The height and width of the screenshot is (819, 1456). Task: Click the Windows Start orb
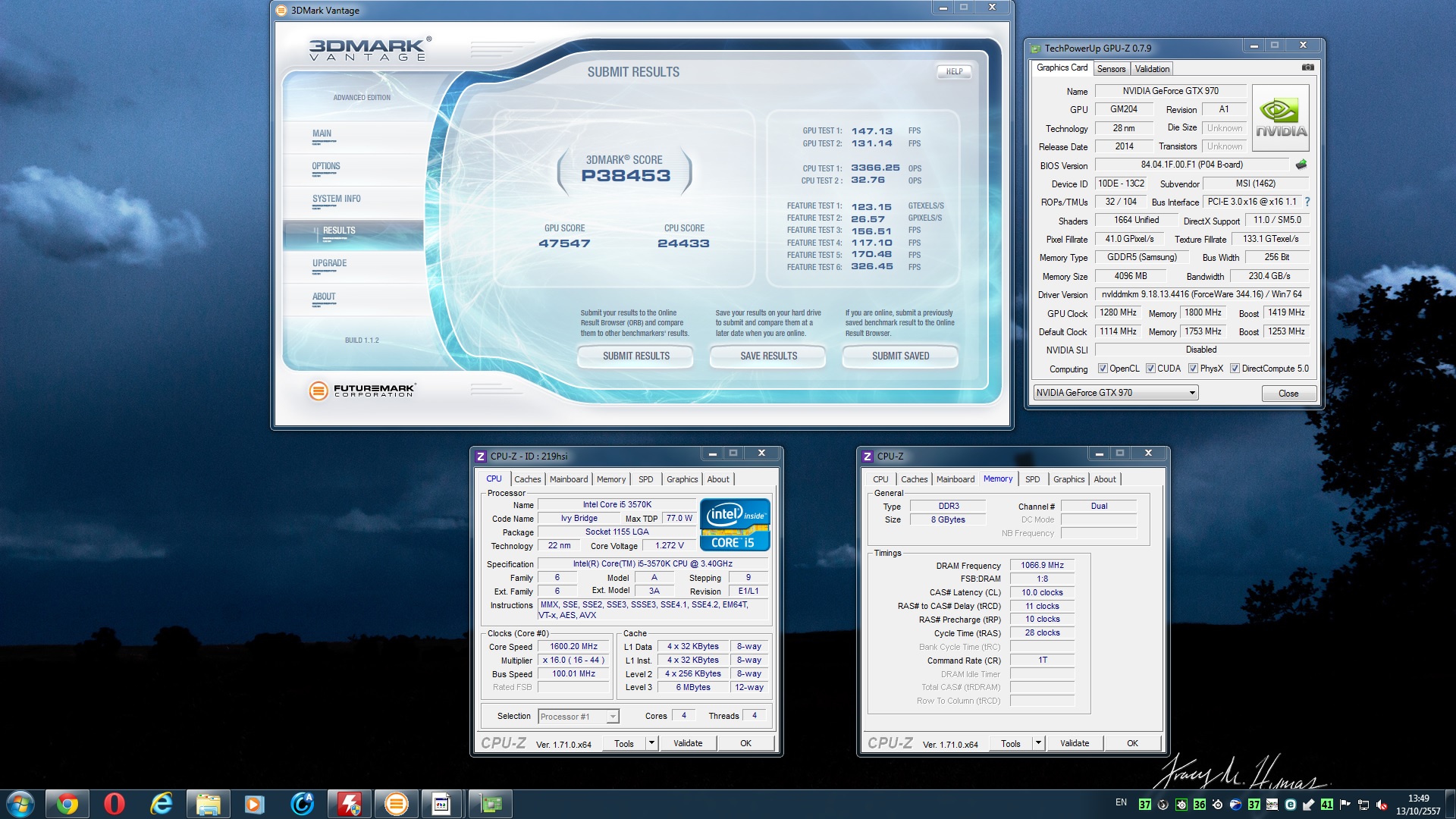pos(20,803)
